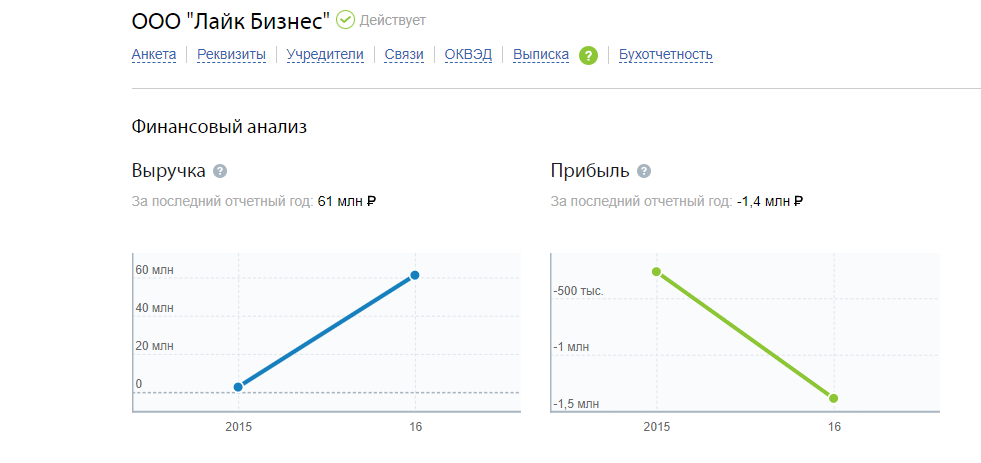
Task: Click the green checkmark status icon
Action: pyautogui.click(x=345, y=20)
